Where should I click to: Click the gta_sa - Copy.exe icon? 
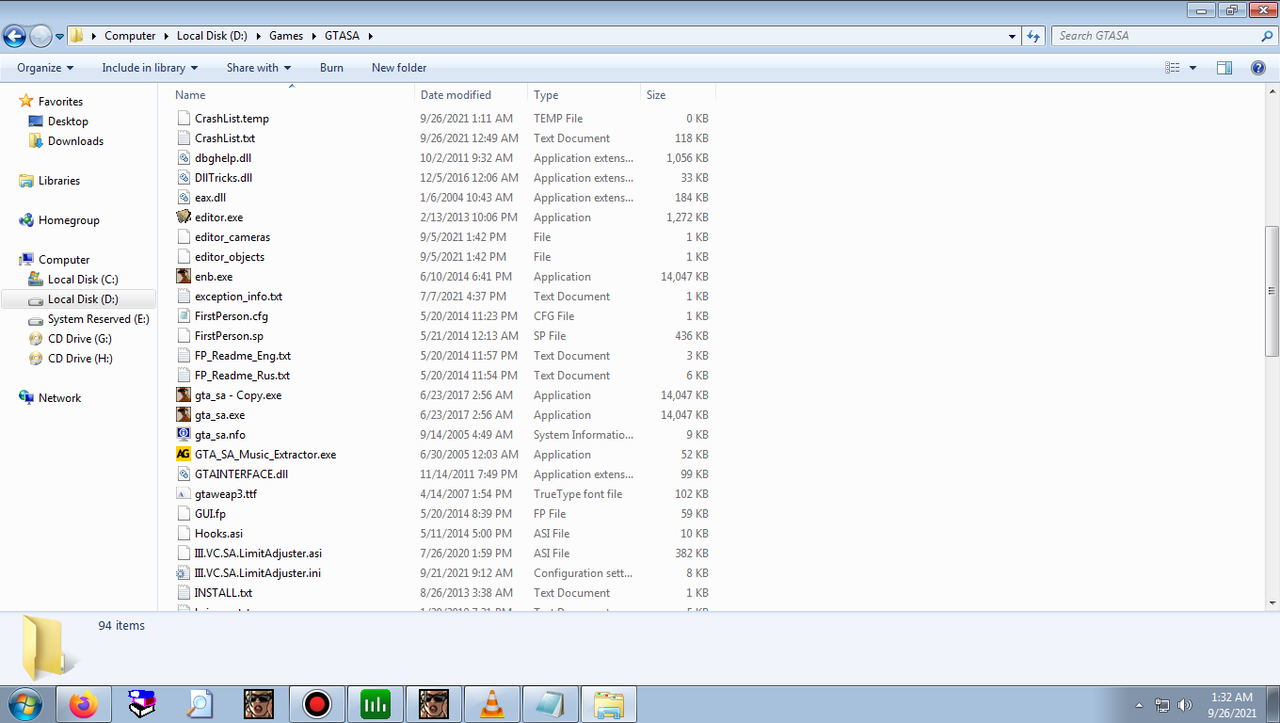[183, 395]
